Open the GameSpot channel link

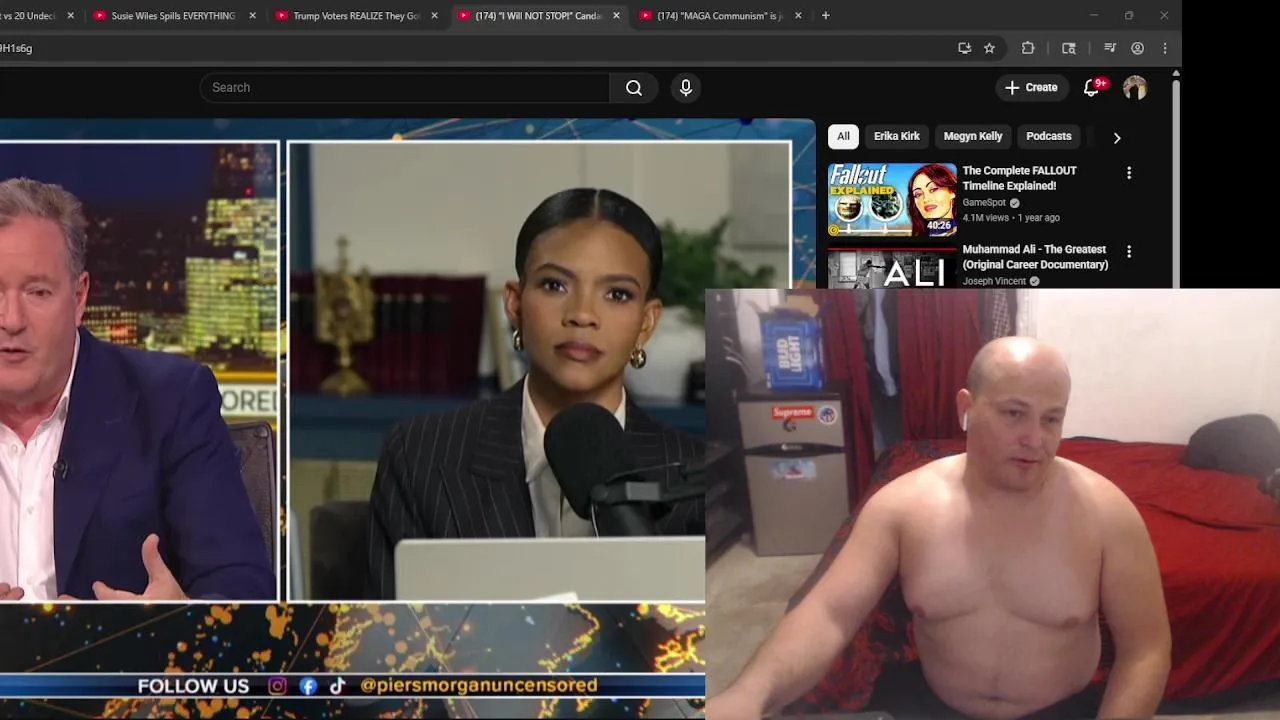pos(984,202)
